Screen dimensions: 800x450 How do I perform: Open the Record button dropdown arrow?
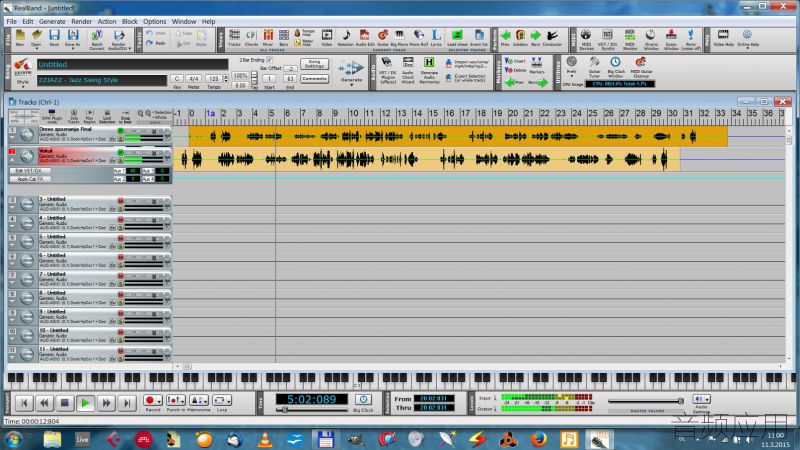pyautogui.click(x=160, y=401)
